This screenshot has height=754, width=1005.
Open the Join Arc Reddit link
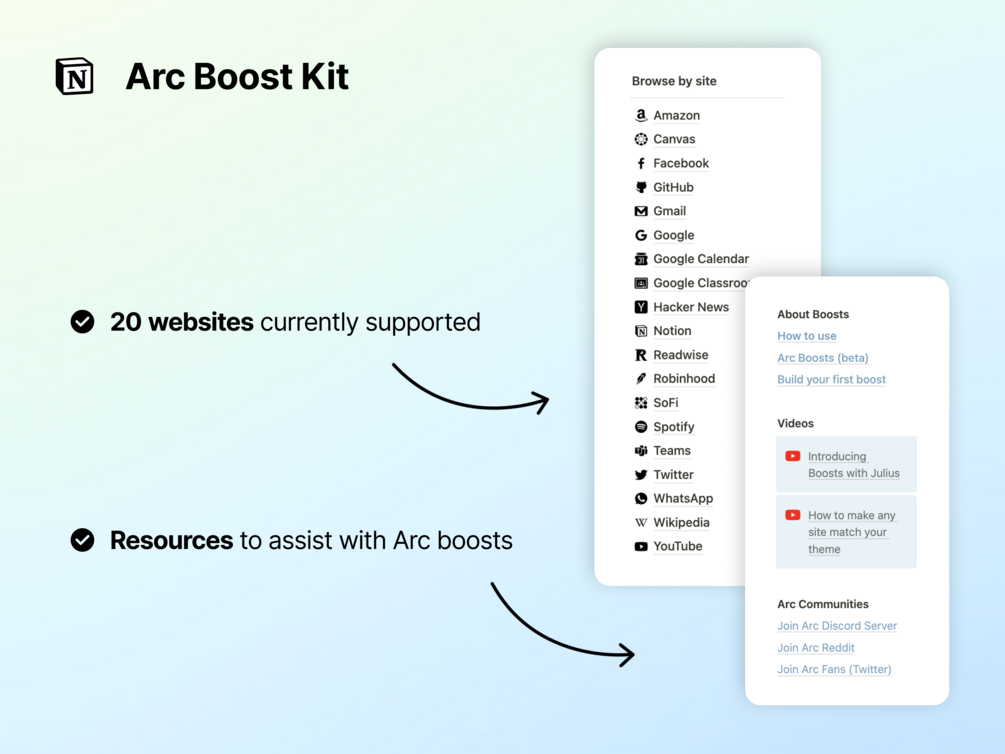815,648
